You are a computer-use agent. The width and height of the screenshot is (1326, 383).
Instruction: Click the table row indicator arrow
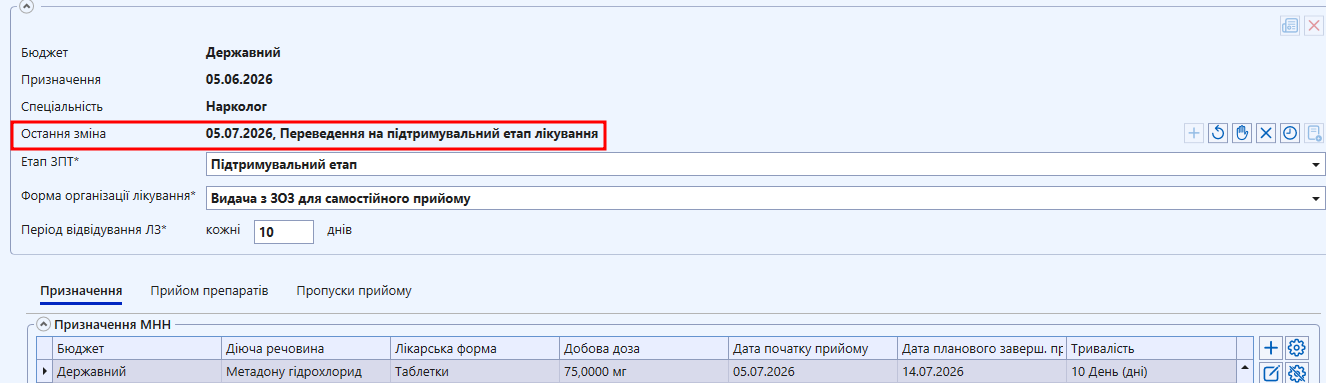coord(44,372)
